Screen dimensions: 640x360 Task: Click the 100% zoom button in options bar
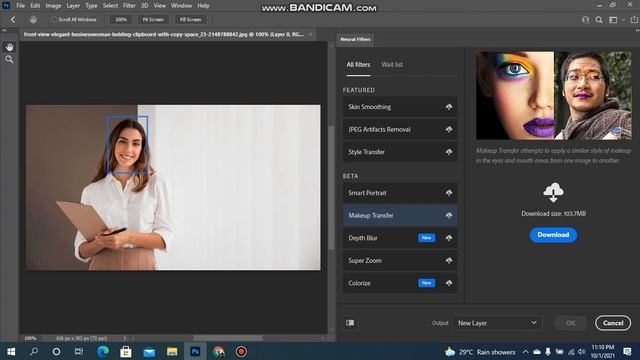121,19
